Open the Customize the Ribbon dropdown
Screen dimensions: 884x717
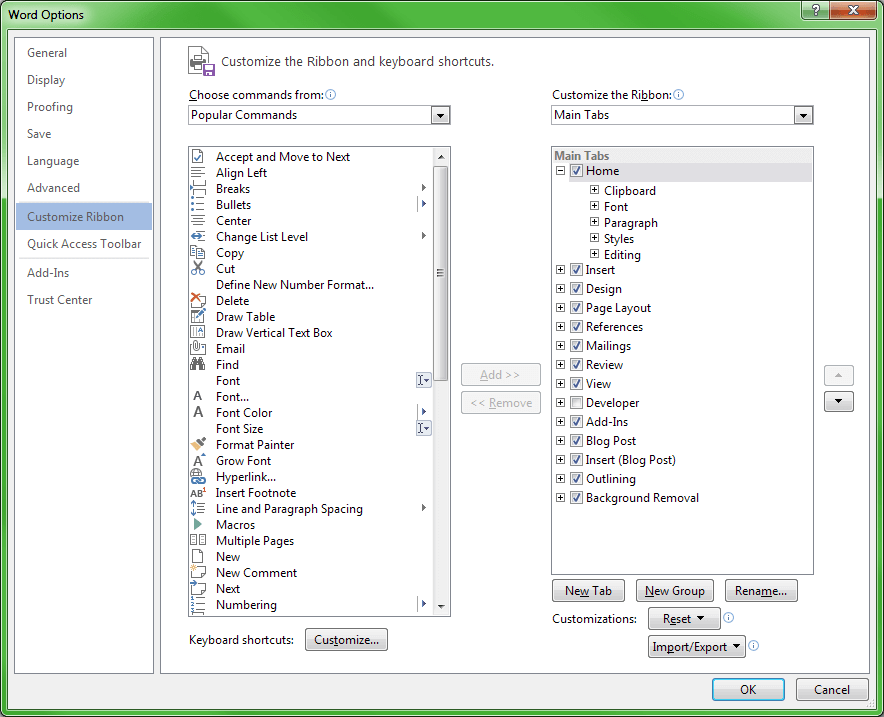coord(803,115)
